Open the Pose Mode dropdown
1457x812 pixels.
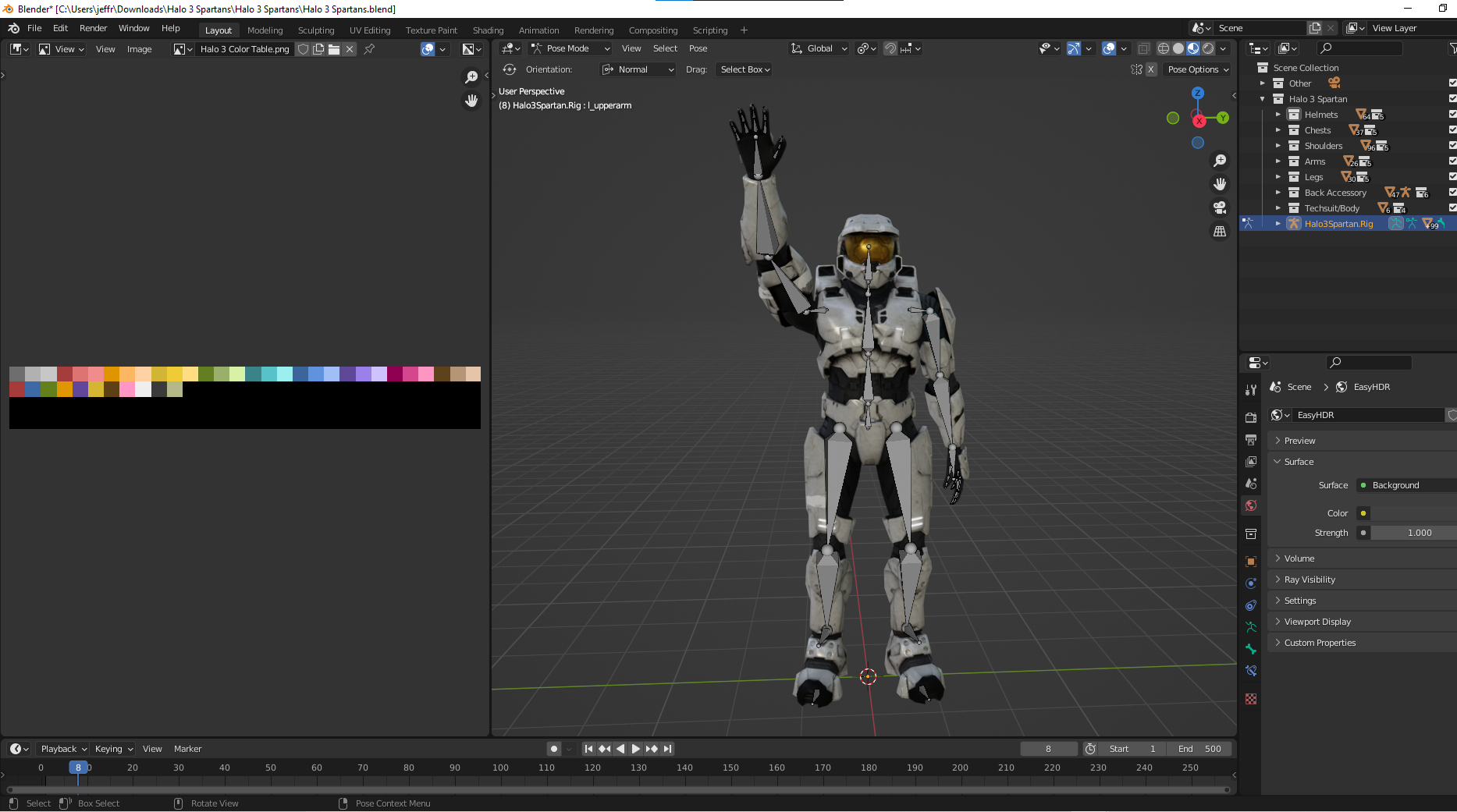tap(570, 48)
